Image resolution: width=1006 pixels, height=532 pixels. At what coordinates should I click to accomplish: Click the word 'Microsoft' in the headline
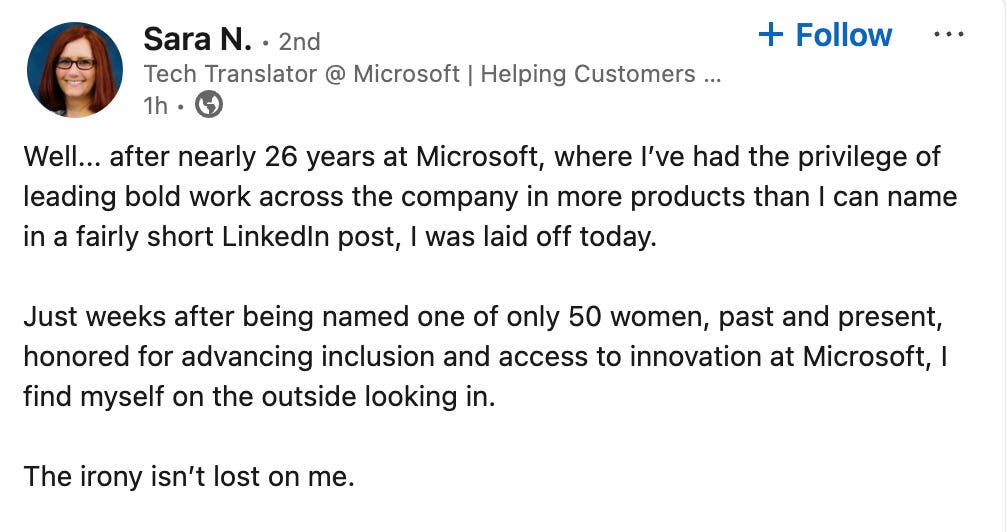coord(406,74)
